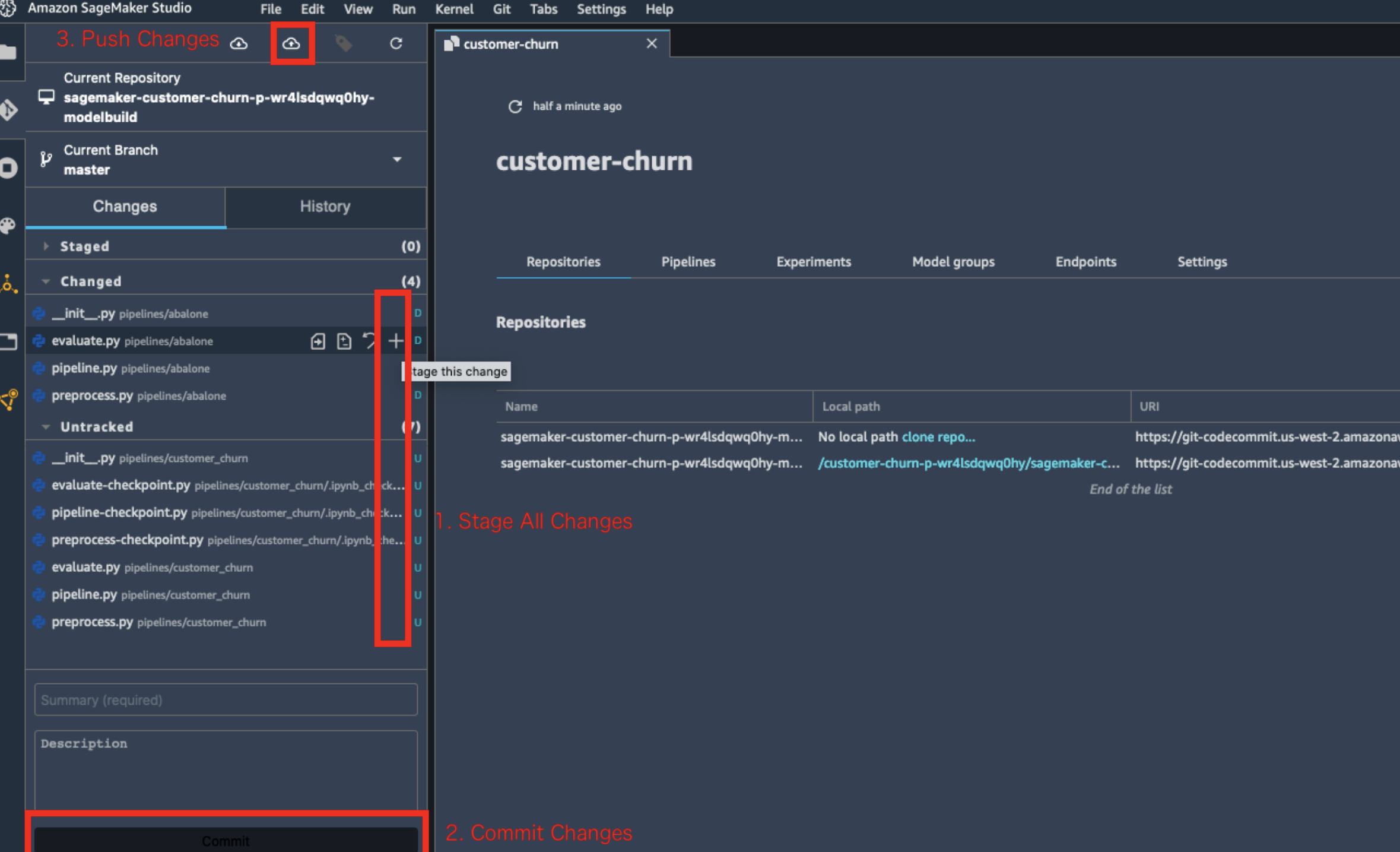
Task: Expand the Staged section
Action: [x=46, y=246]
